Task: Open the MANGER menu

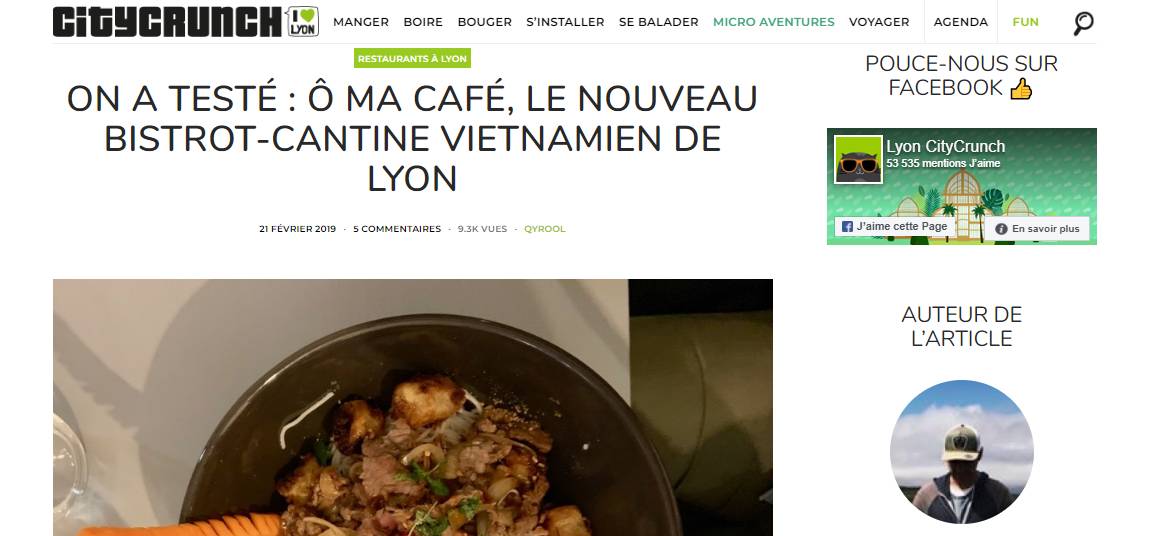Action: (361, 22)
